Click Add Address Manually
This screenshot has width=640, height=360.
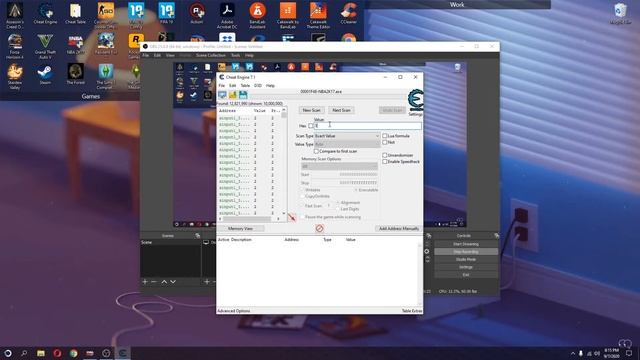pyautogui.click(x=399, y=229)
